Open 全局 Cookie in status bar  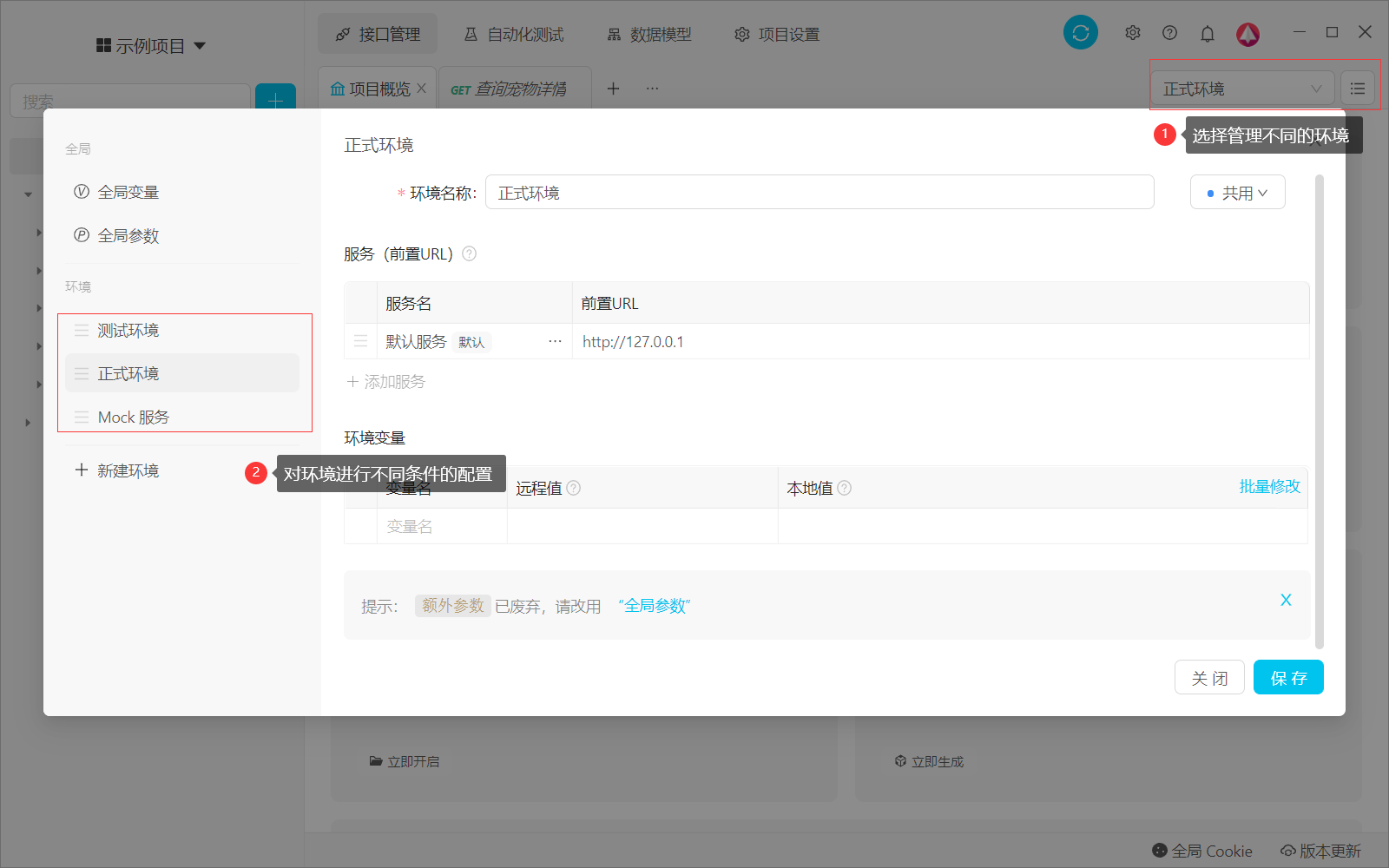[x=1202, y=851]
